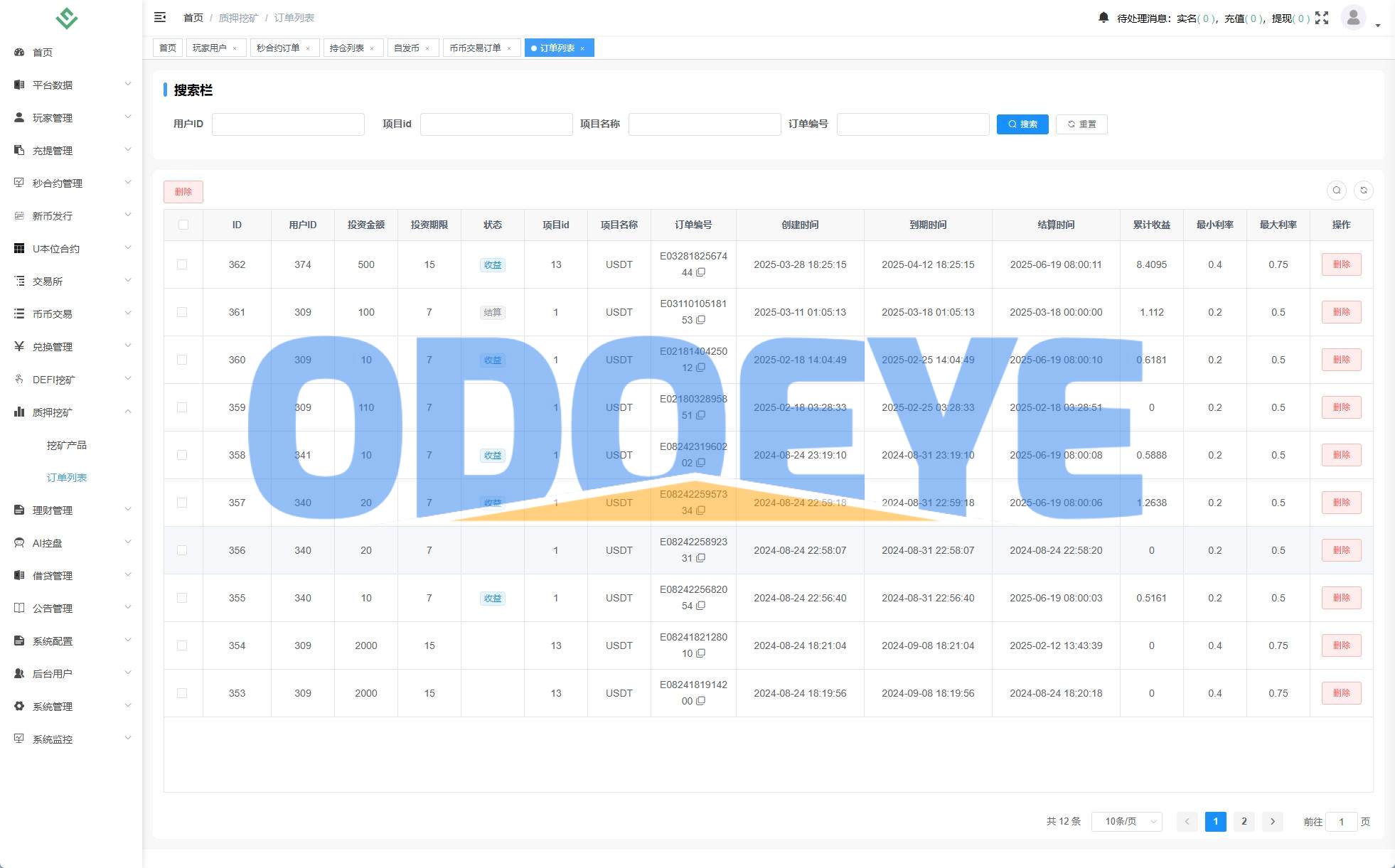This screenshot has height=868, width=1395.
Task: Select checkbox for order ID 362
Action: coord(182,264)
